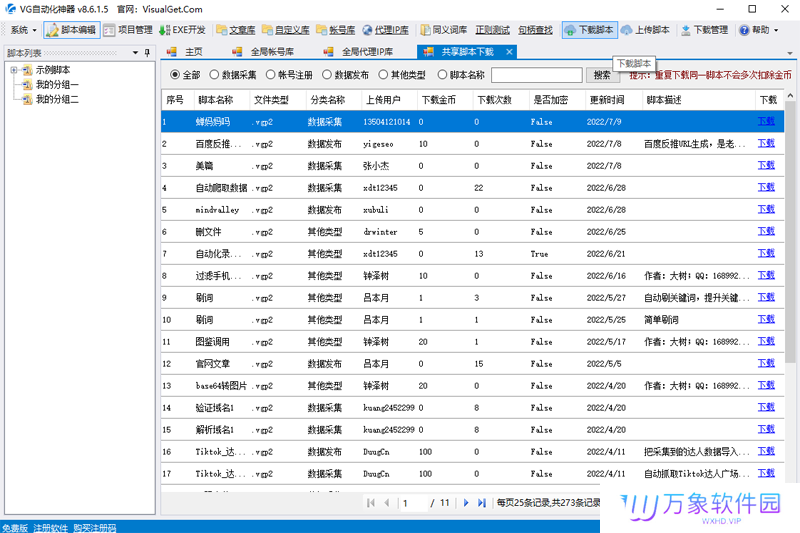Screen dimensions: 800x533
Task: Open the 帮助 help menu
Action: click(x=758, y=30)
